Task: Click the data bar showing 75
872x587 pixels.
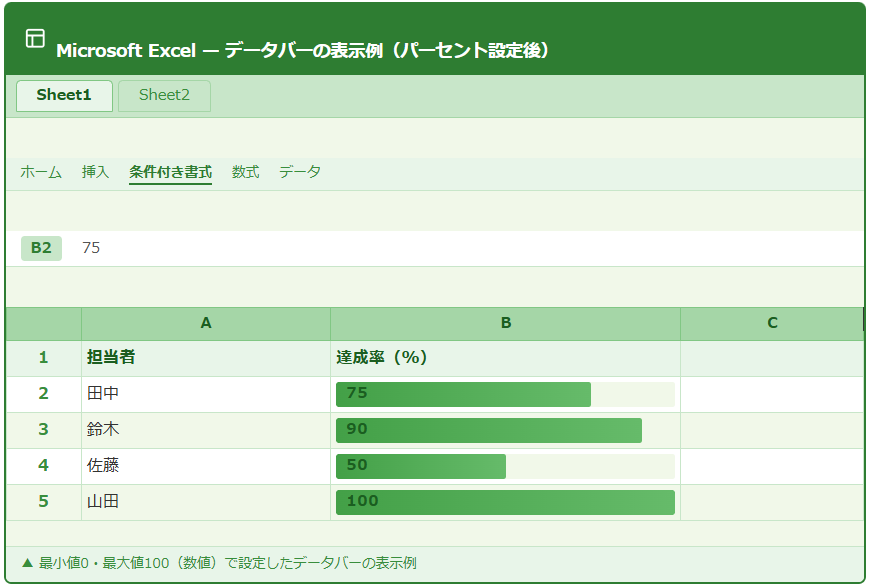Action: point(464,394)
